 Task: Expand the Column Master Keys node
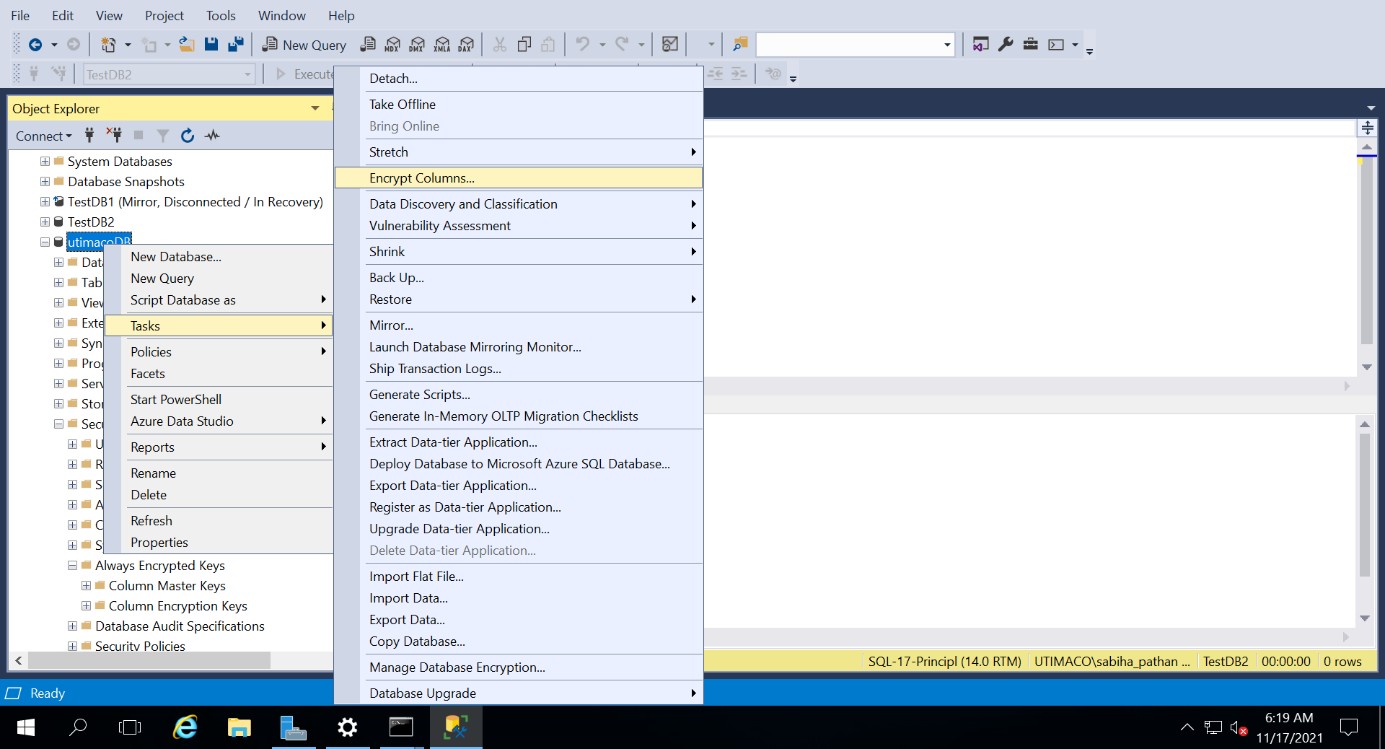coord(86,586)
